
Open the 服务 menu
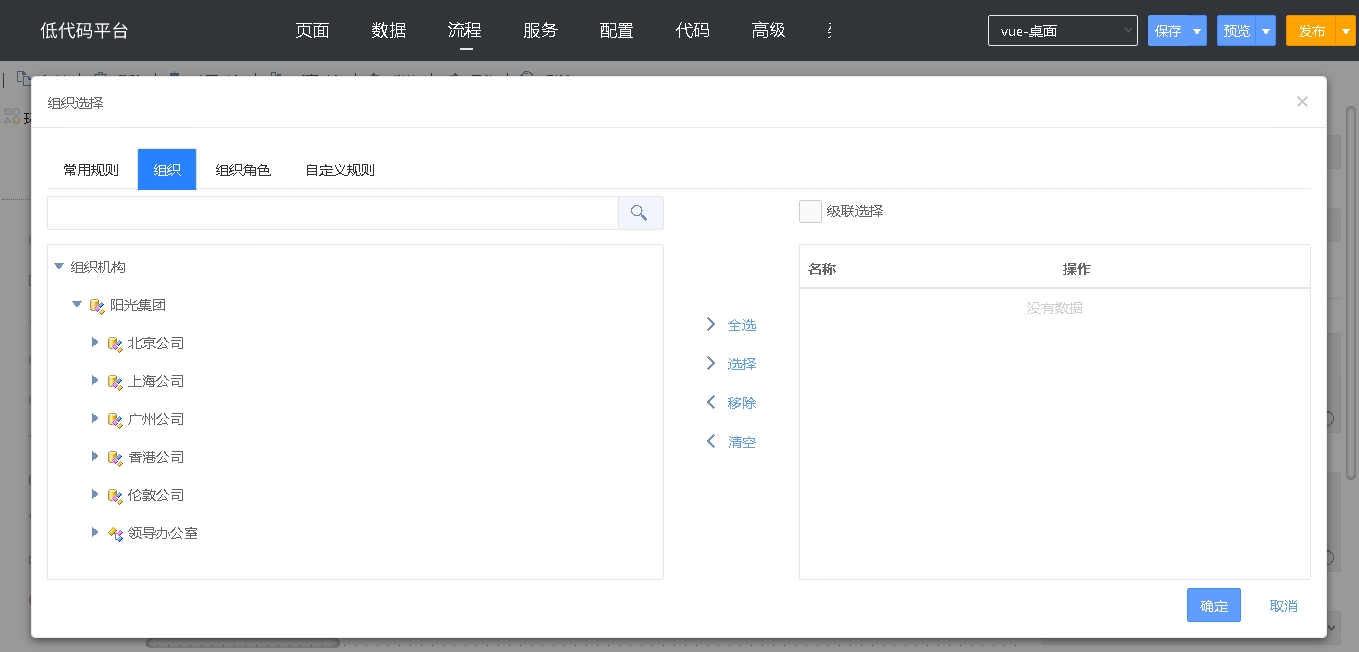pyautogui.click(x=540, y=31)
